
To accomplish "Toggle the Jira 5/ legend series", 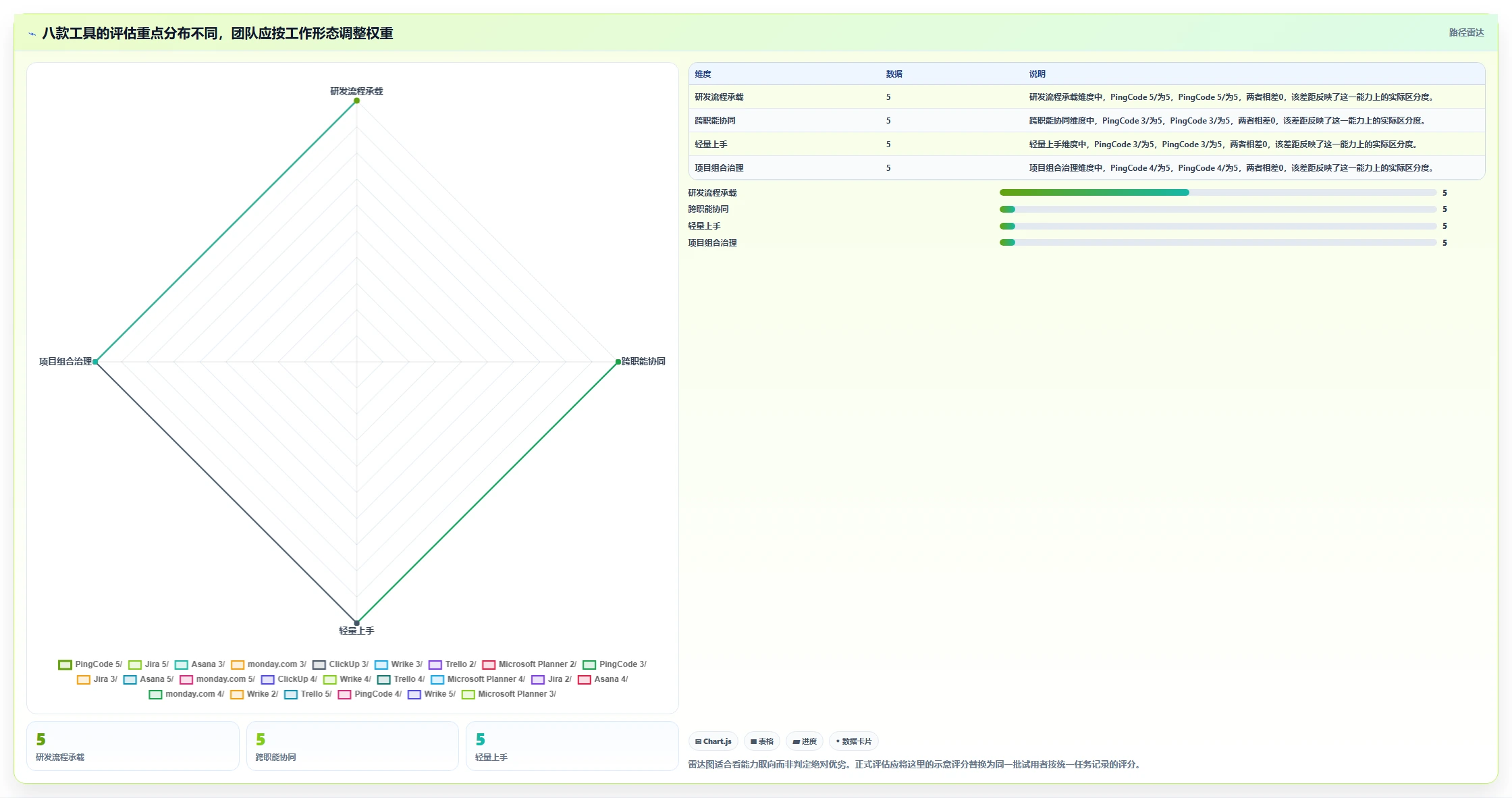I will (x=148, y=664).
